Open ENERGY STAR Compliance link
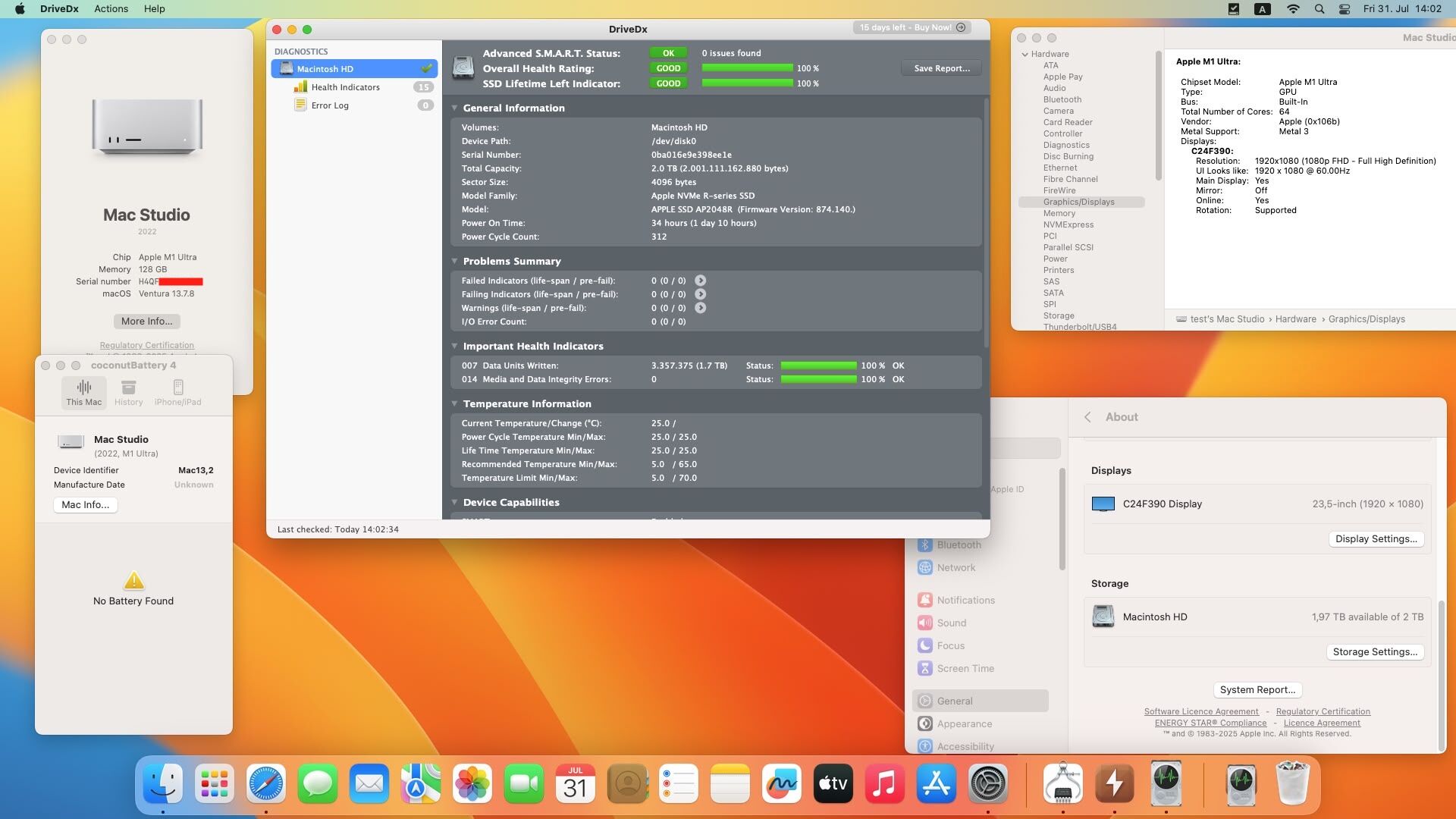This screenshot has height=819, width=1456. 1210,723
